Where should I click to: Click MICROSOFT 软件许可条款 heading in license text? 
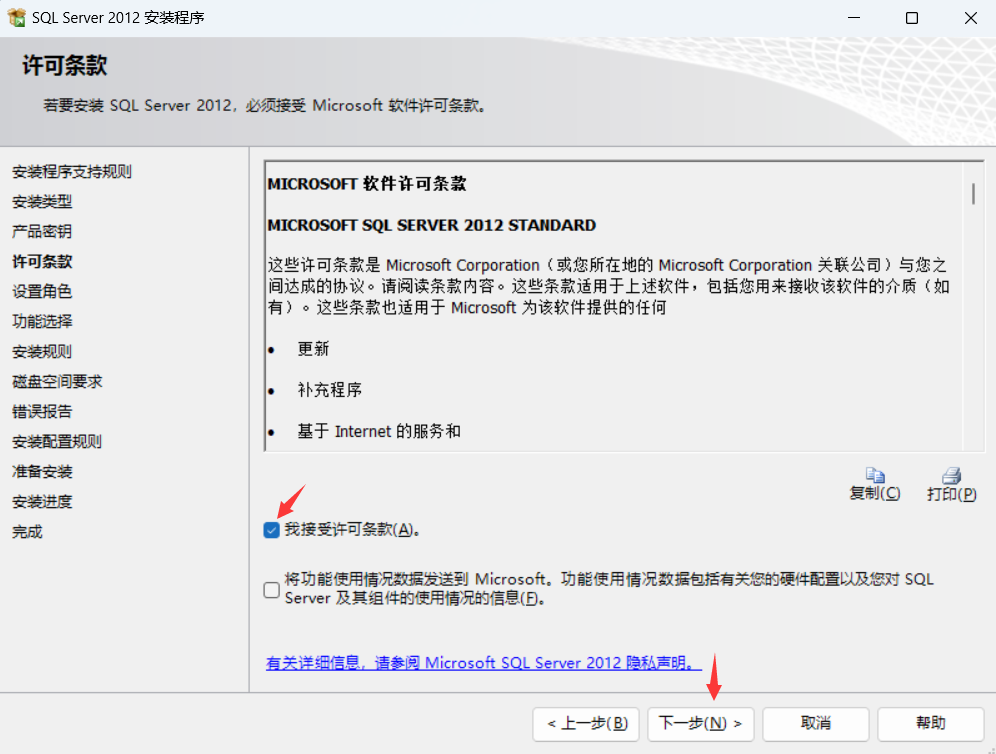click(367, 184)
